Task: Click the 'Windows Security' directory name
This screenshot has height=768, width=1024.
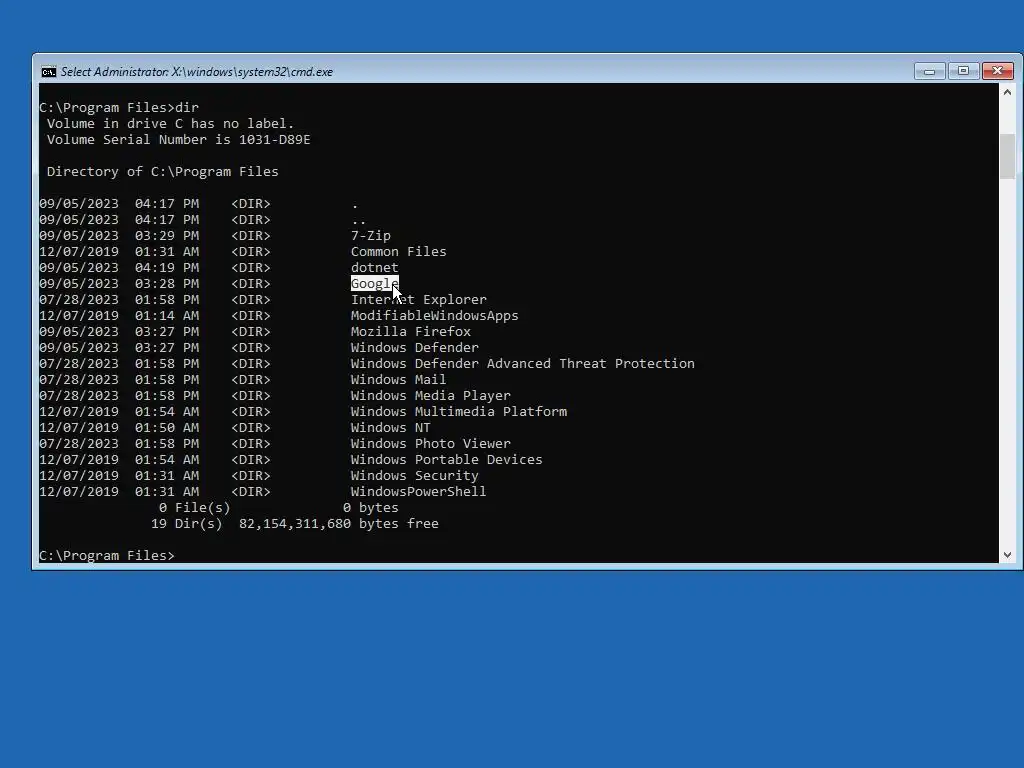Action: (415, 475)
